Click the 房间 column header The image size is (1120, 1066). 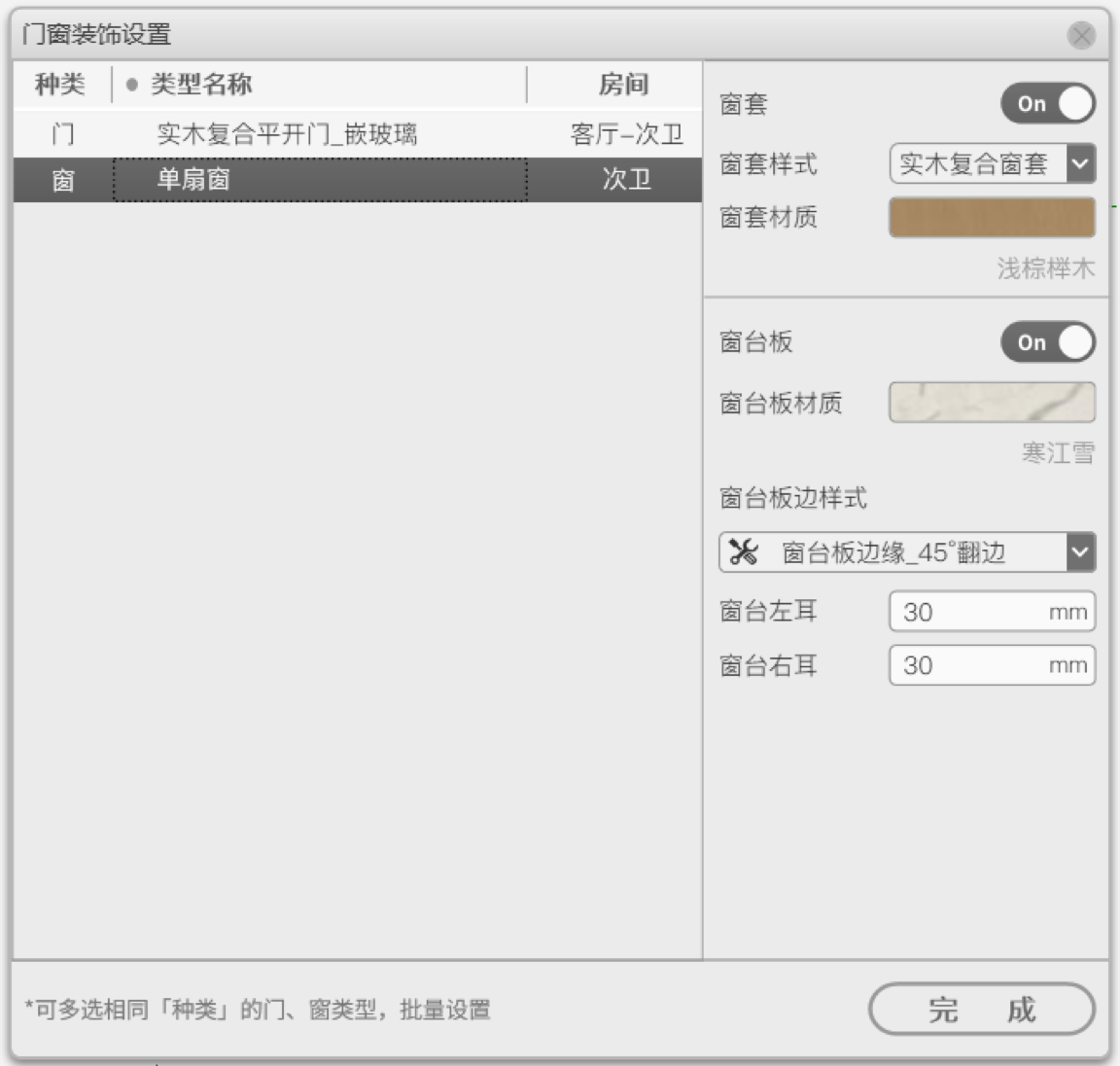(x=623, y=85)
